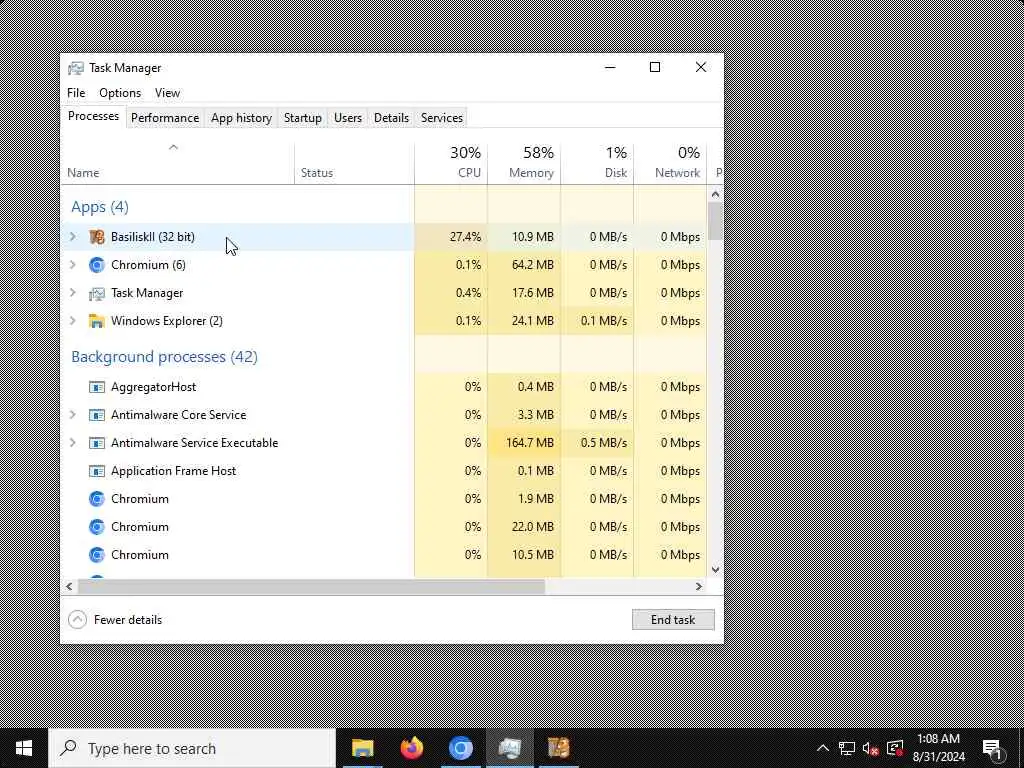Open the notification center icon

(x=992, y=748)
